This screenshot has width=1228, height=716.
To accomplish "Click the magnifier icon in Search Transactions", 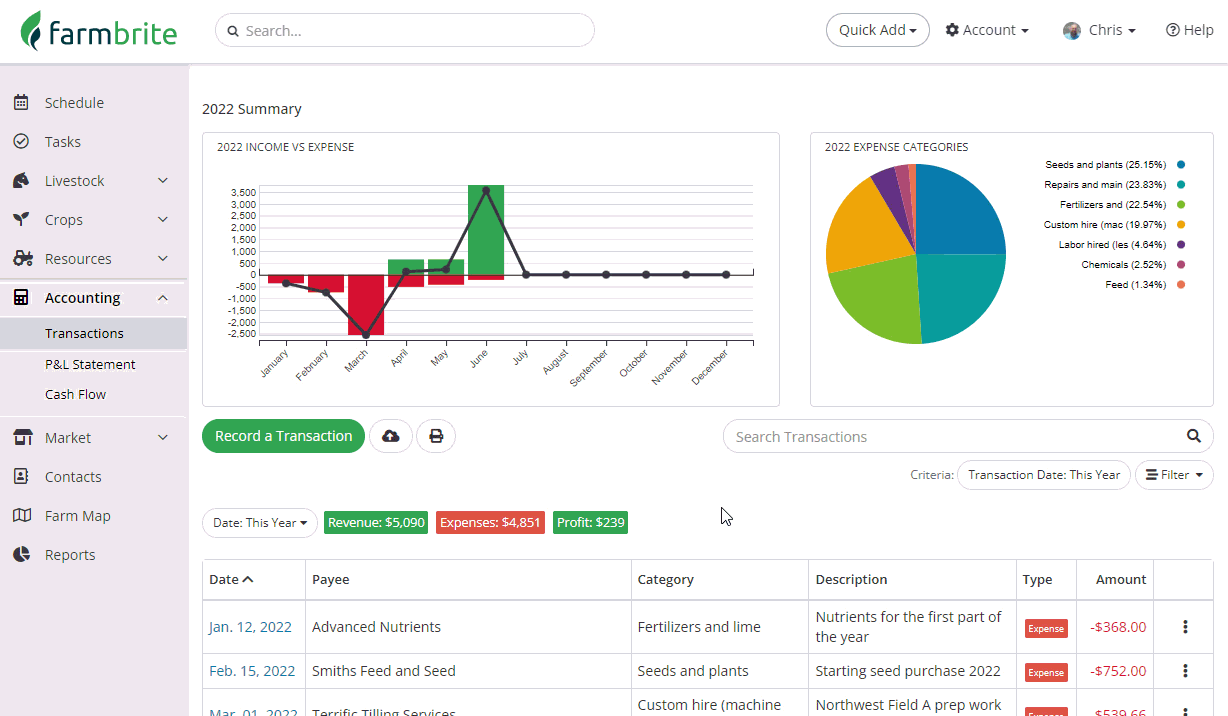I will coord(1193,436).
